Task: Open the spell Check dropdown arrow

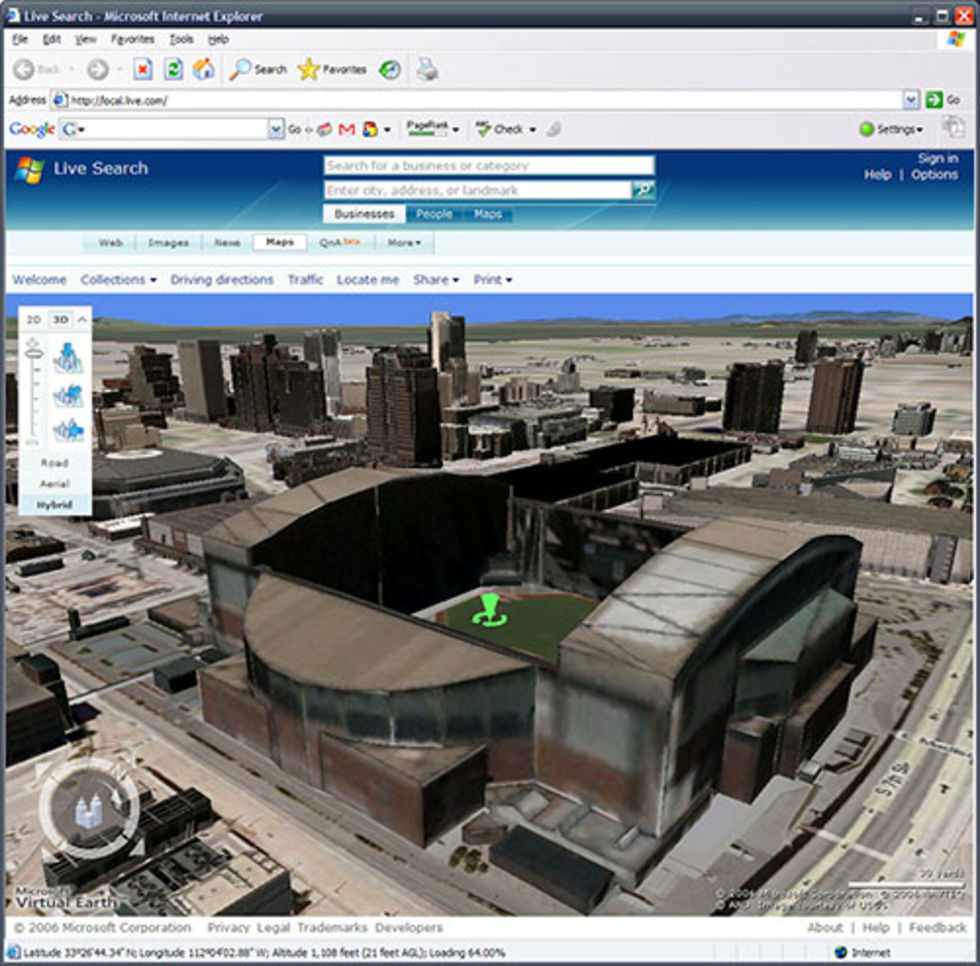Action: tap(532, 129)
